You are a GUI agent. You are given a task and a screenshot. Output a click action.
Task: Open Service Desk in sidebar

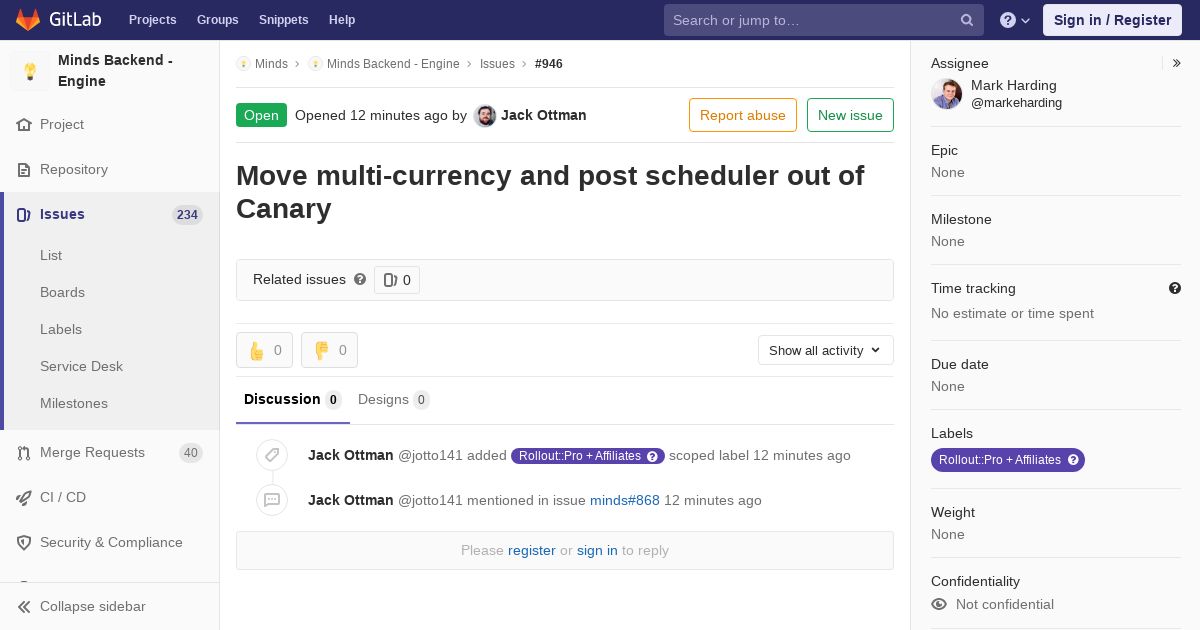[x=81, y=367]
